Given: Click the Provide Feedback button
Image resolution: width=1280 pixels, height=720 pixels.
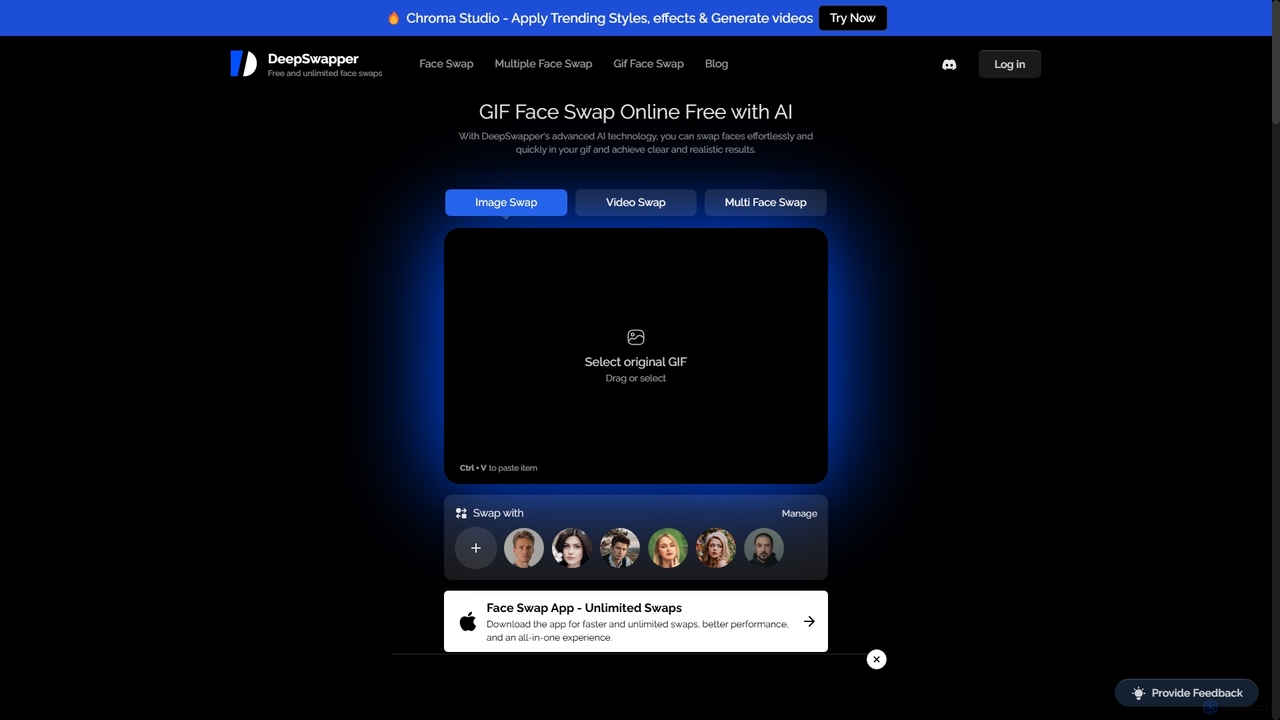Looking at the screenshot, I should pos(1187,693).
